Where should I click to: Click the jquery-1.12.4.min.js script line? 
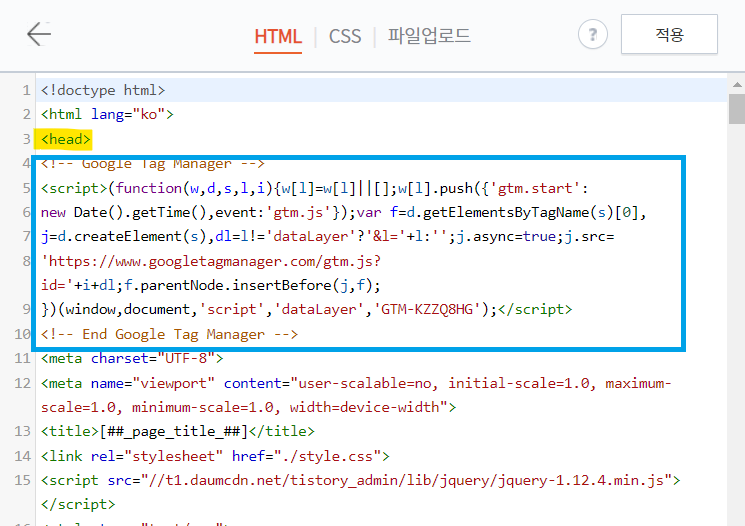coord(361,481)
